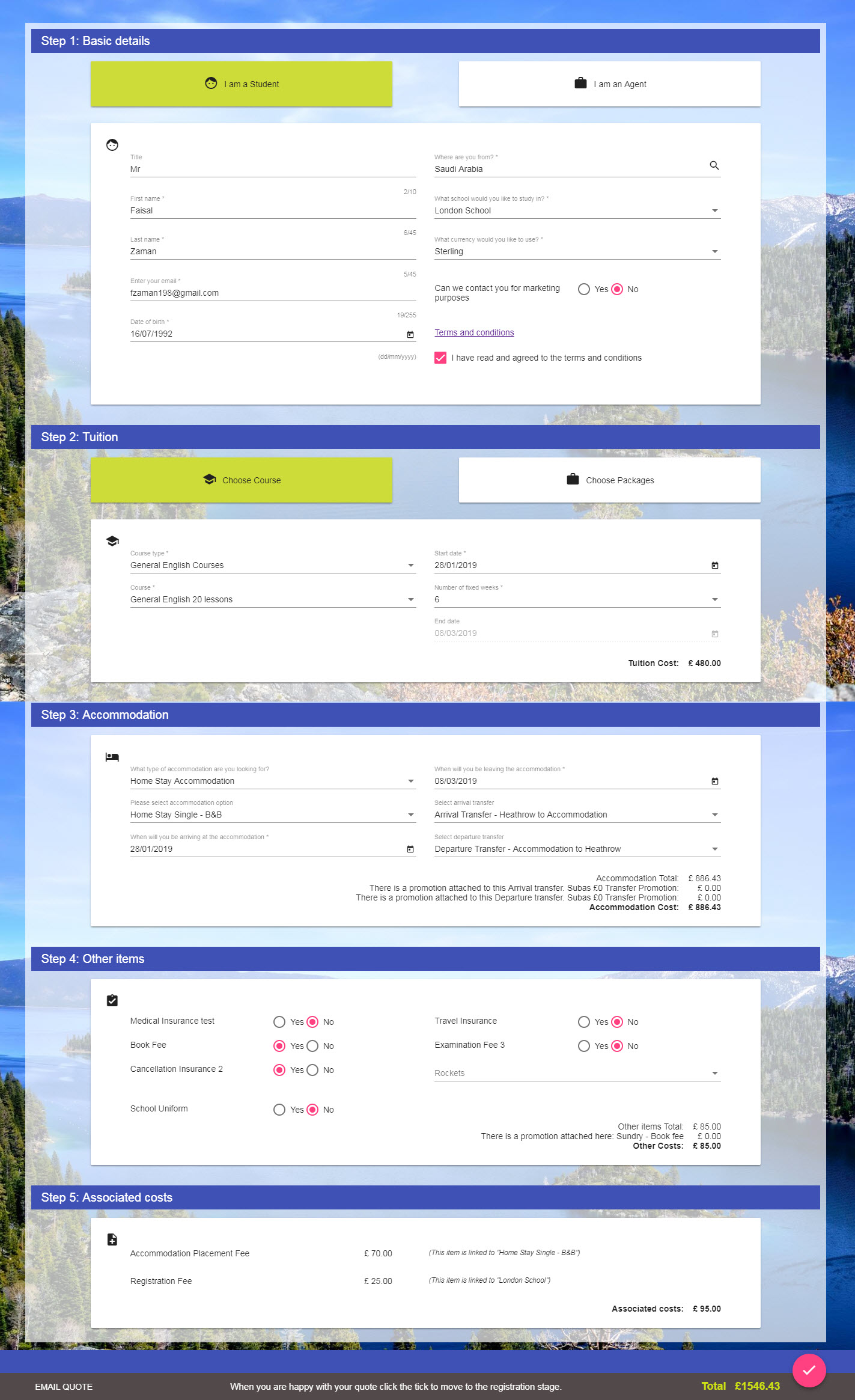Open the number of fixed weeks dropdown
The height and width of the screenshot is (1400, 855).
pos(577,599)
